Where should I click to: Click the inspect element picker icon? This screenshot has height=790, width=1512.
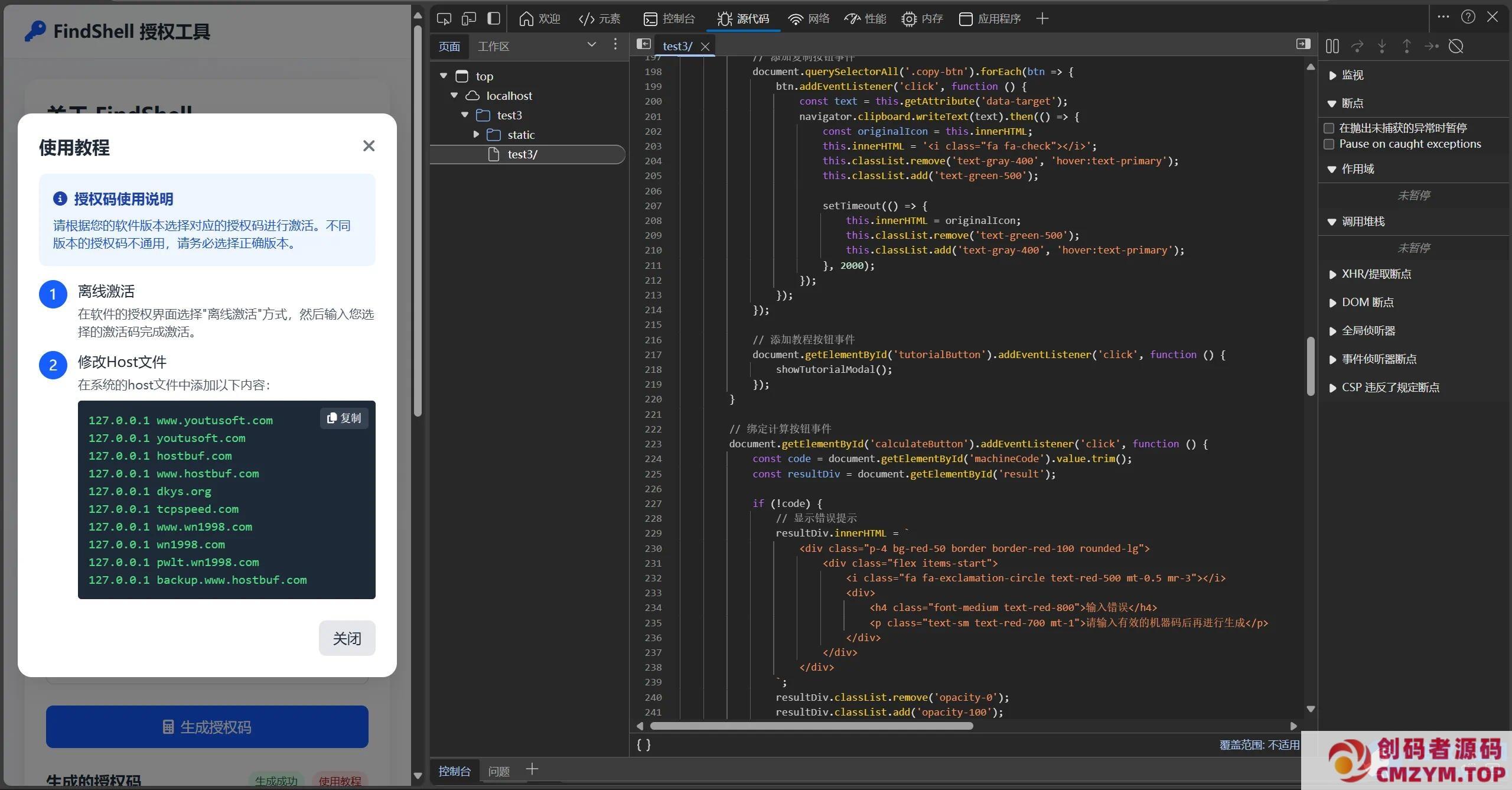click(x=444, y=19)
